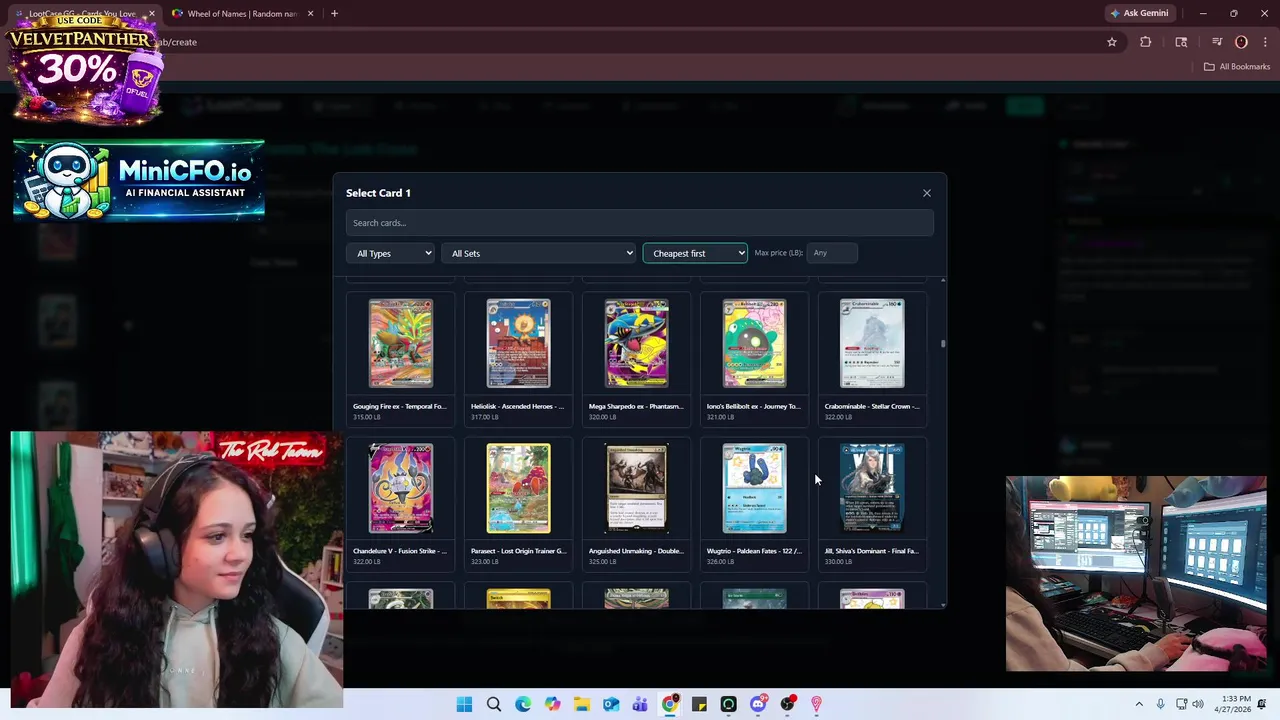This screenshot has height=720, width=1280.
Task: Open Windows Search from taskbar
Action: click(x=494, y=705)
